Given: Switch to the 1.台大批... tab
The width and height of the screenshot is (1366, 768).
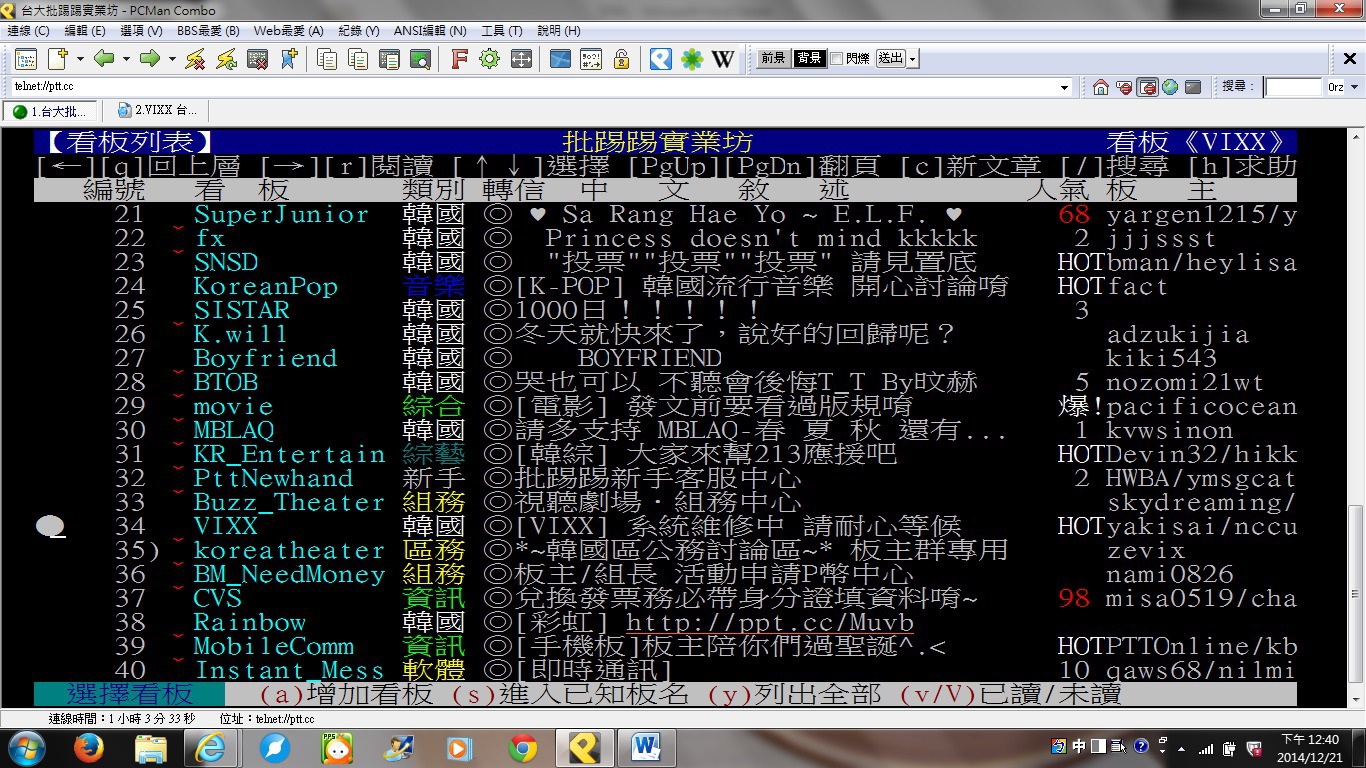Looking at the screenshot, I should point(51,110).
